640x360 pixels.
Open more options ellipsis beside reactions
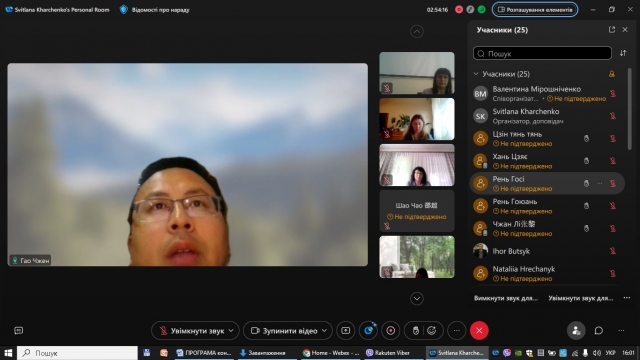457,331
